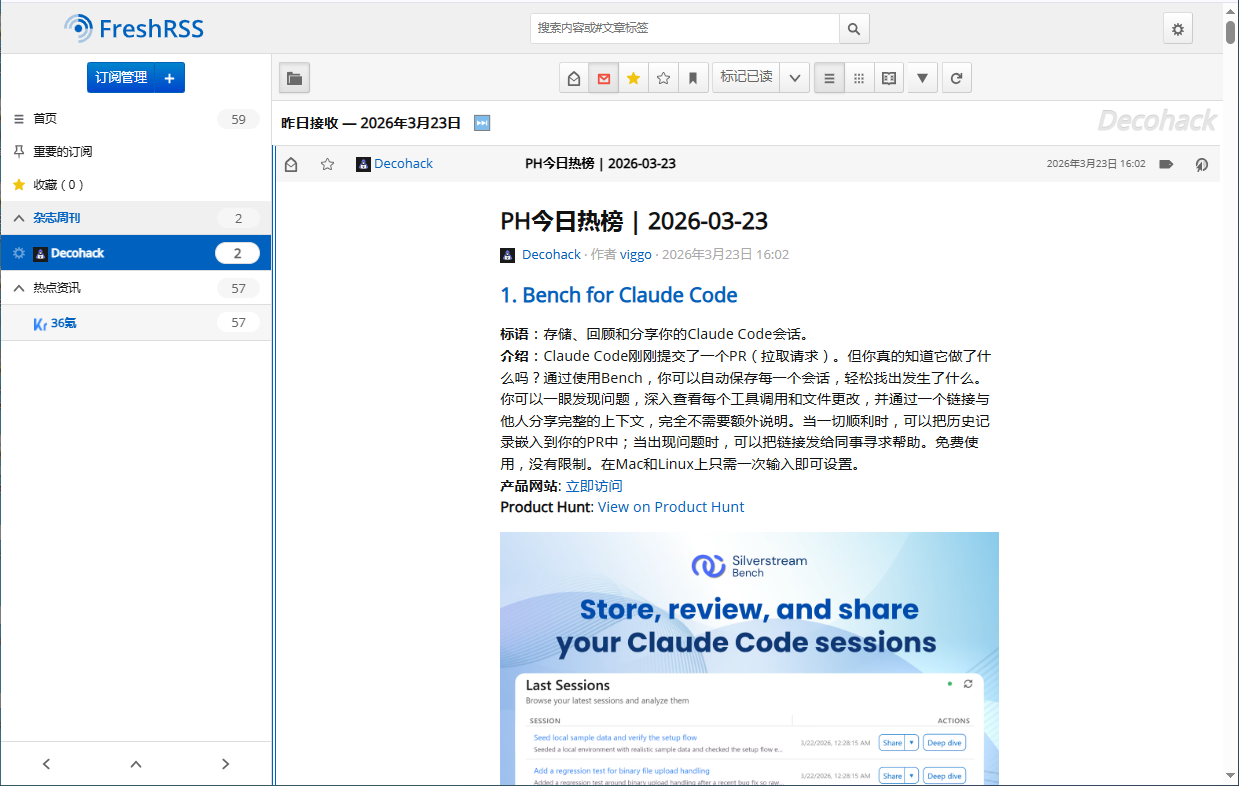Open the 标记已读 dropdown arrow
Image resolution: width=1239 pixels, height=786 pixels.
tap(794, 78)
